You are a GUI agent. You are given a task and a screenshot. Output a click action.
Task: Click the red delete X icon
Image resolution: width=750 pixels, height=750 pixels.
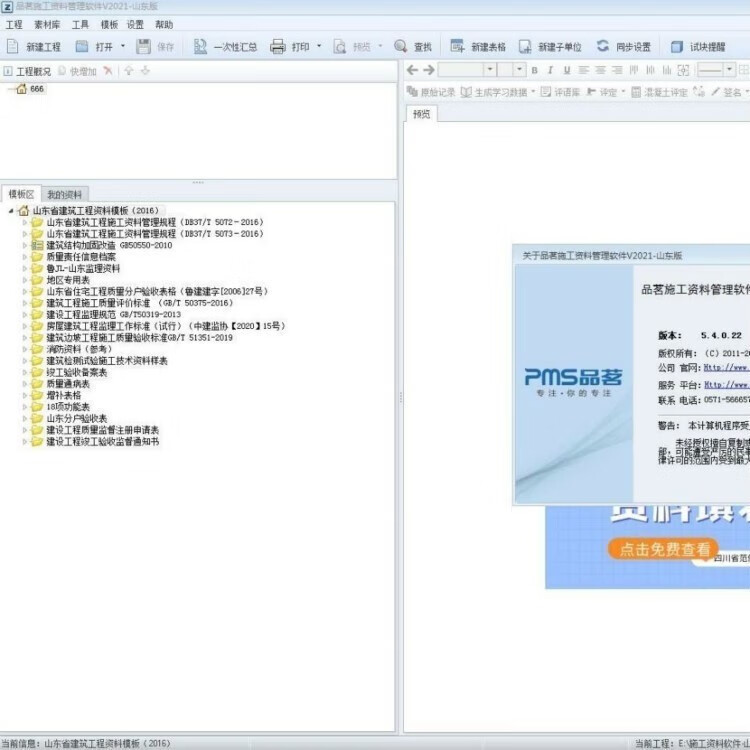[x=108, y=71]
